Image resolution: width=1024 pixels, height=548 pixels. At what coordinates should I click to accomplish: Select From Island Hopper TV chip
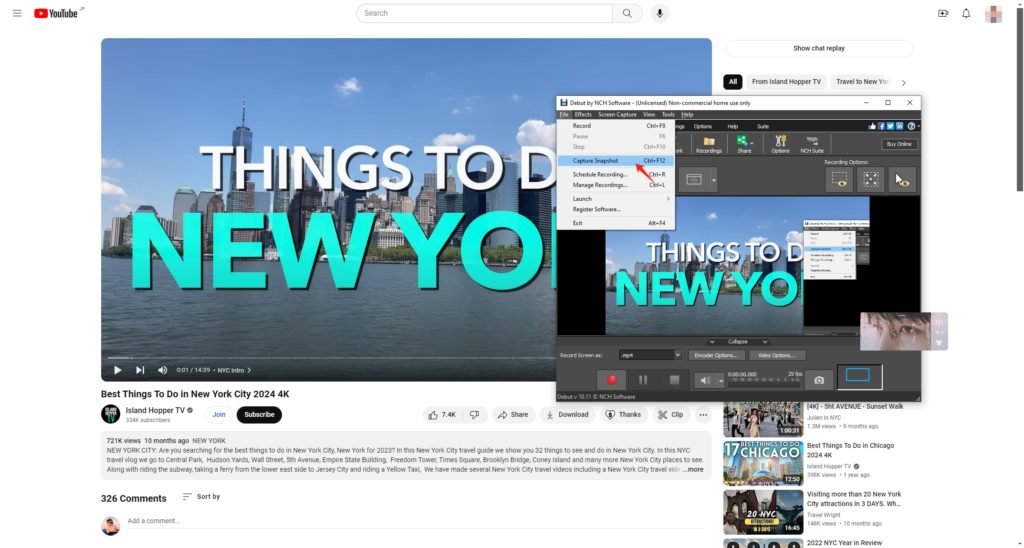[x=786, y=82]
